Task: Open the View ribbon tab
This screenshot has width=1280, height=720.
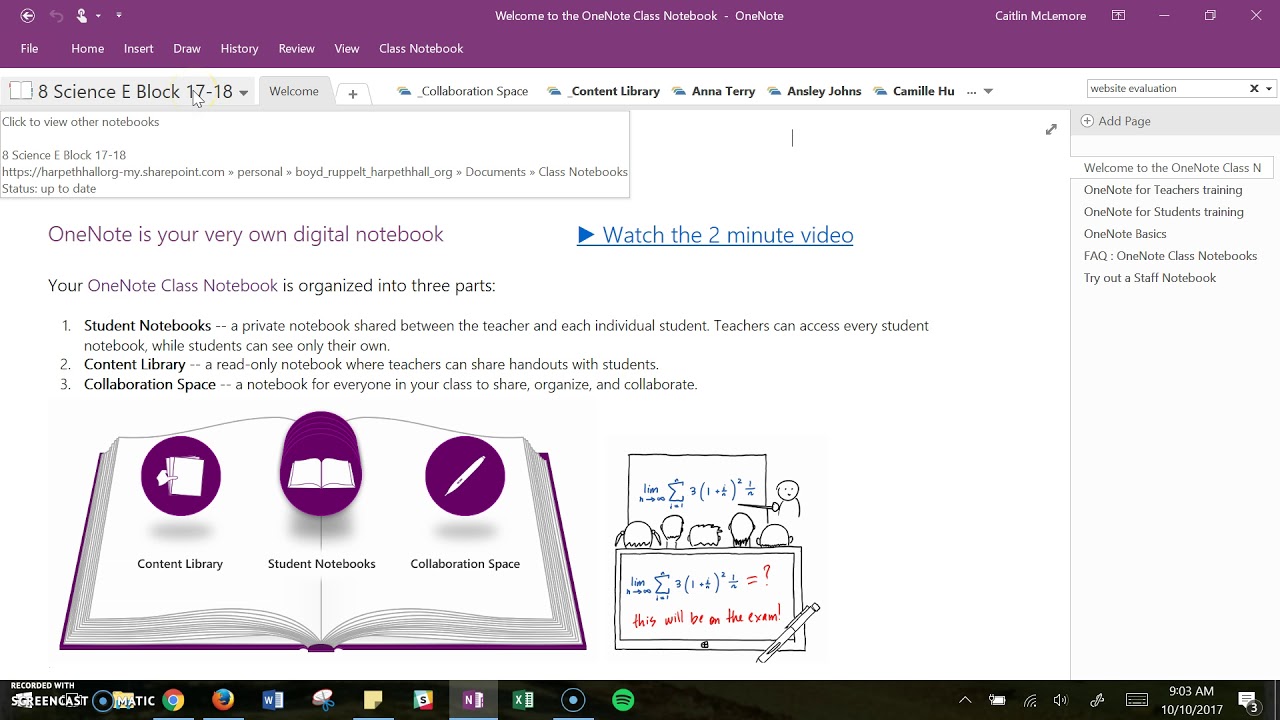Action: click(x=347, y=48)
